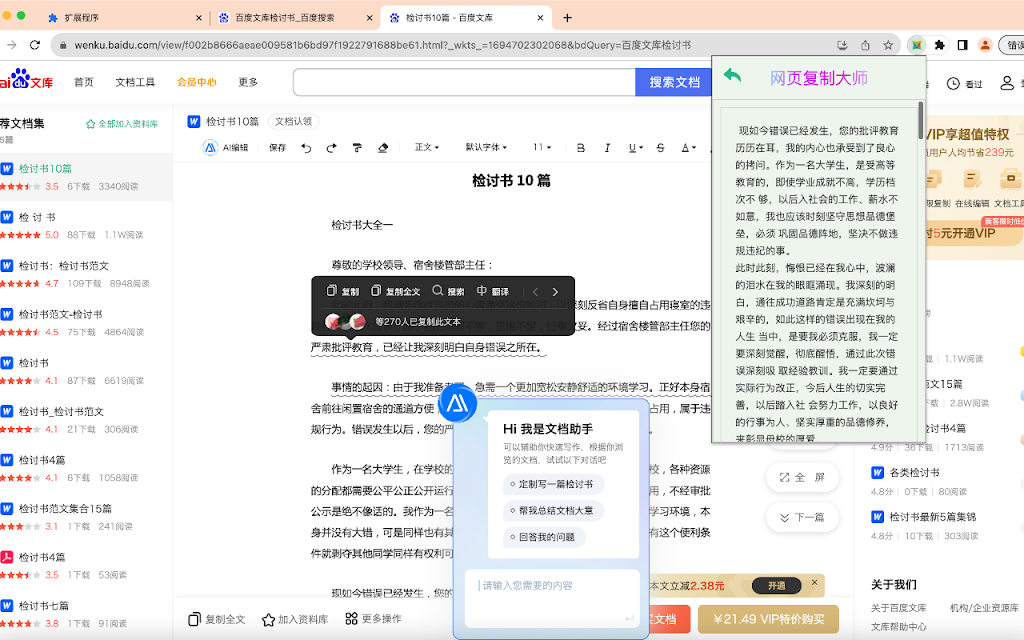Screen dimensions: 1024x640
Task: Expand the font size 11 dropdown
Action: [542, 148]
